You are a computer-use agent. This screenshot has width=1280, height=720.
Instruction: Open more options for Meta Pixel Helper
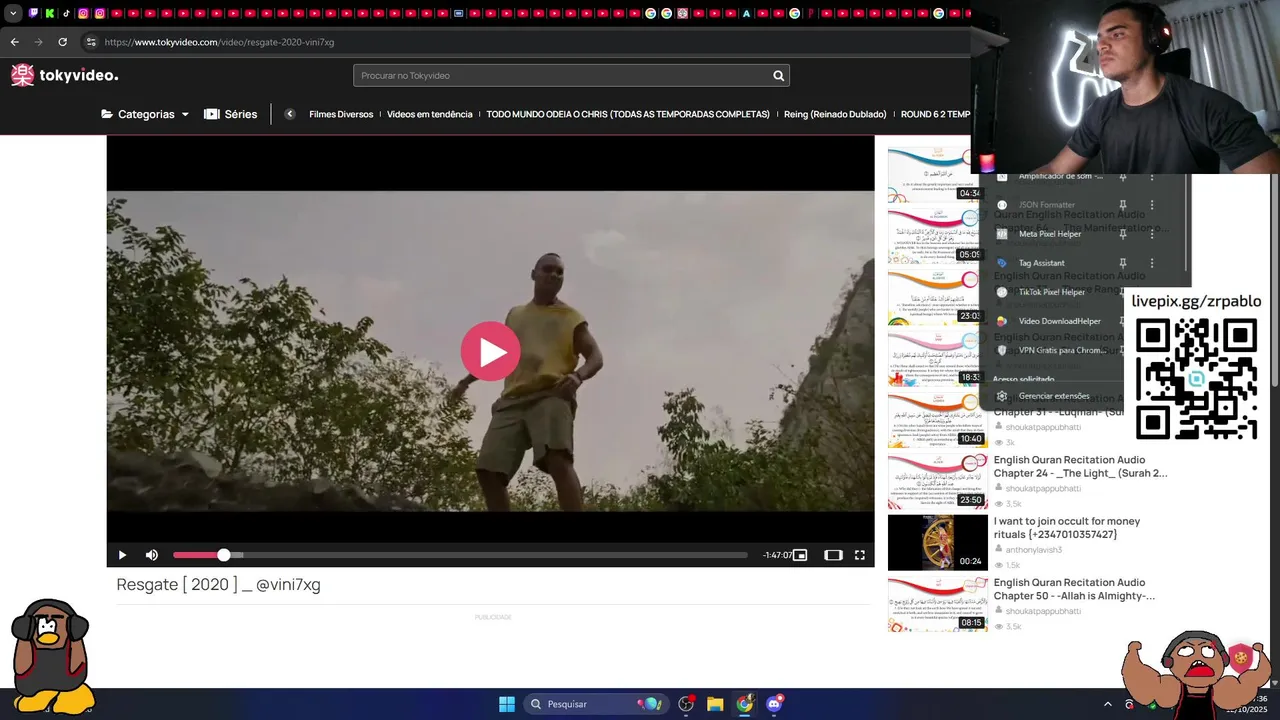point(1152,234)
